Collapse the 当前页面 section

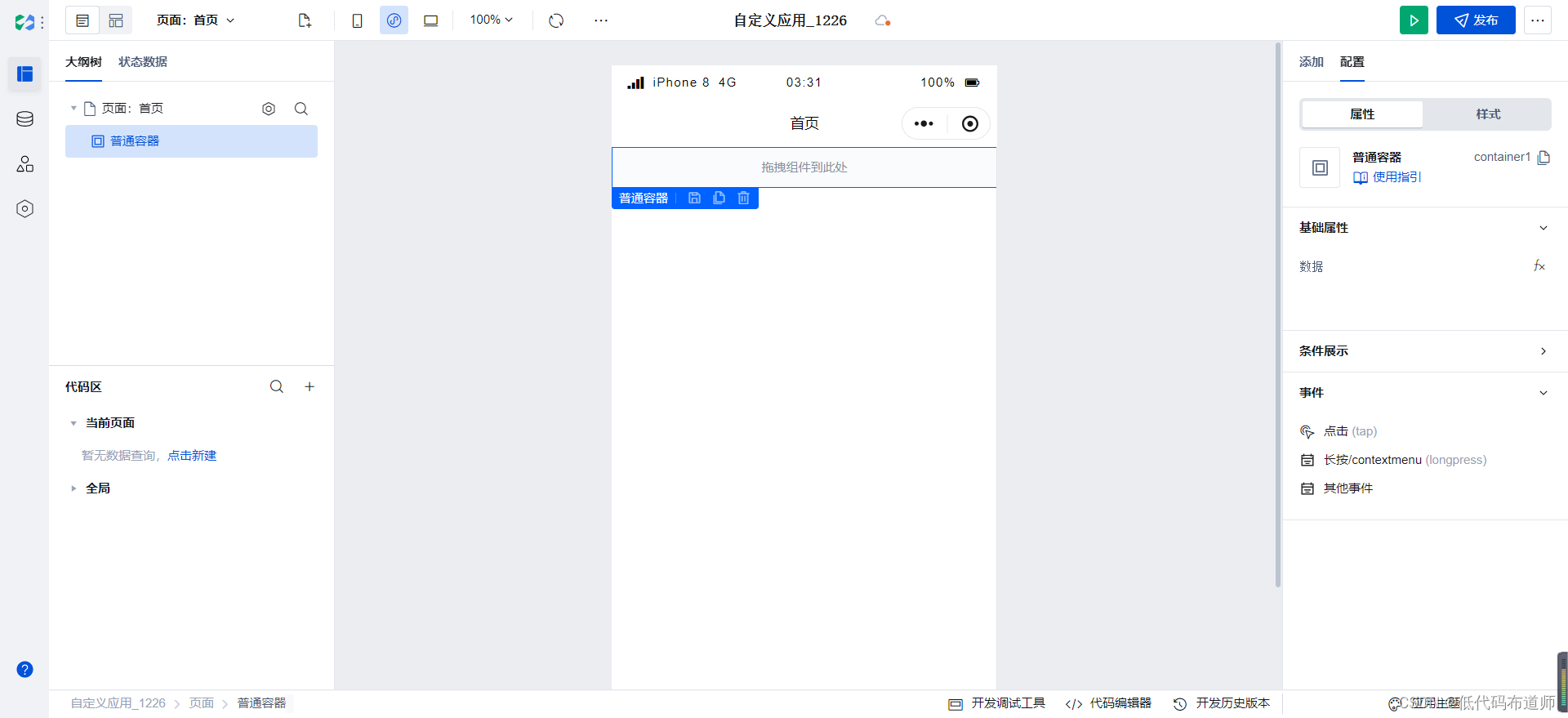(73, 423)
